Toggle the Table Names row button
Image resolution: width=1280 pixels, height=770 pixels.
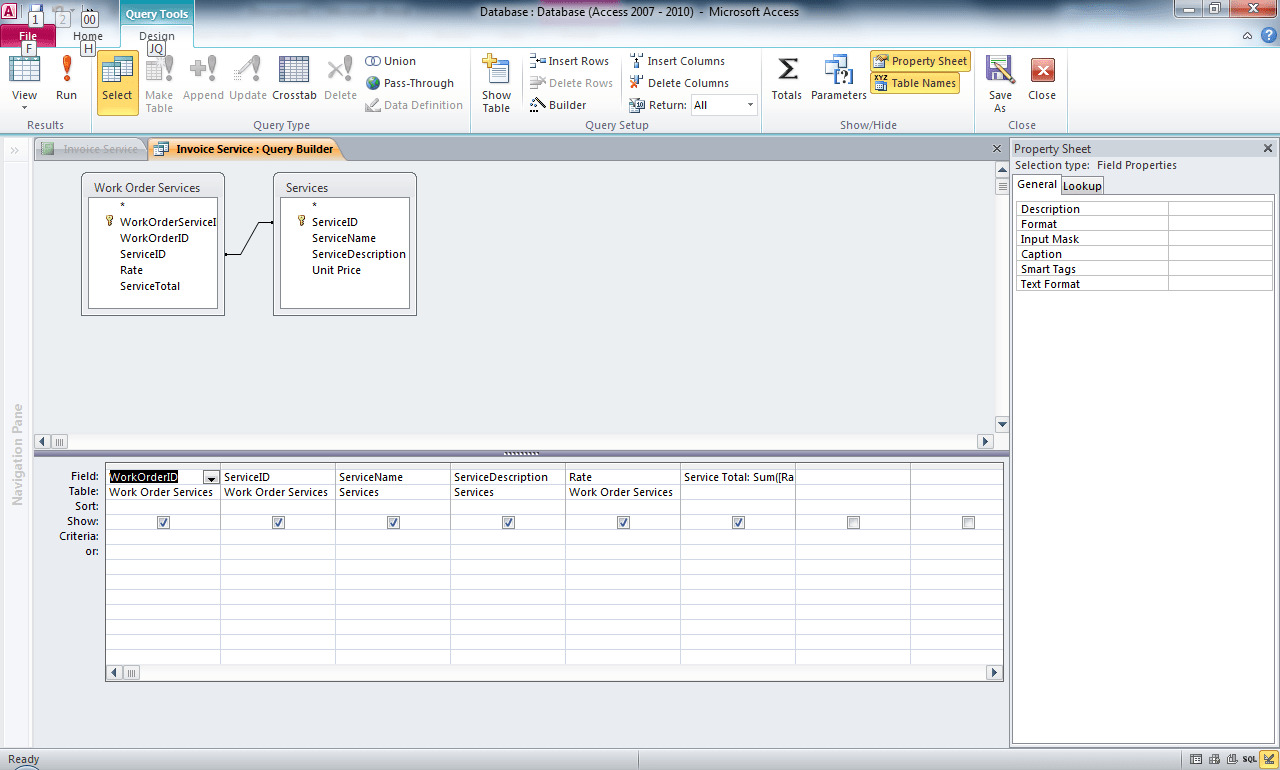pyautogui.click(x=915, y=83)
